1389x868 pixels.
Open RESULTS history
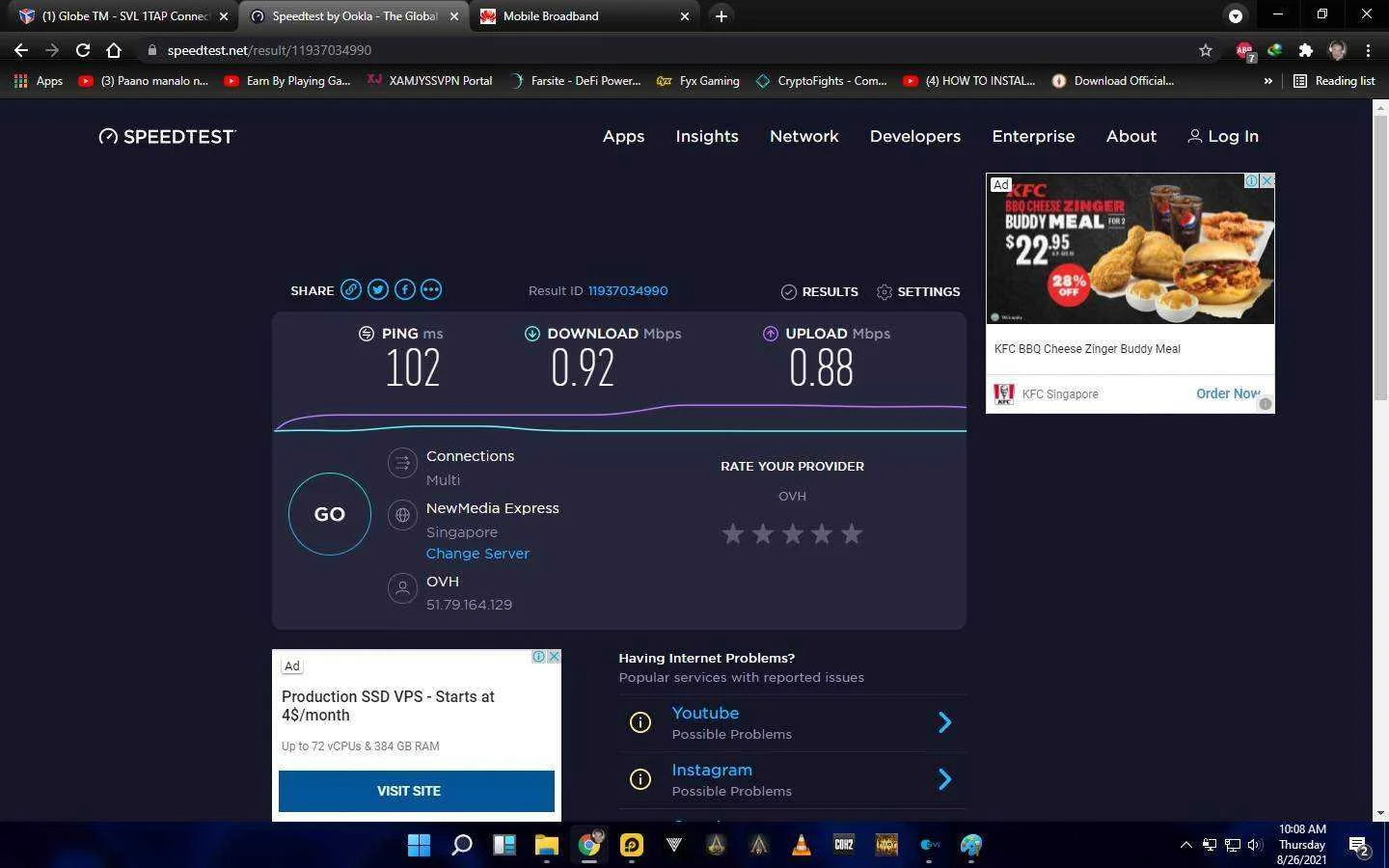click(819, 291)
